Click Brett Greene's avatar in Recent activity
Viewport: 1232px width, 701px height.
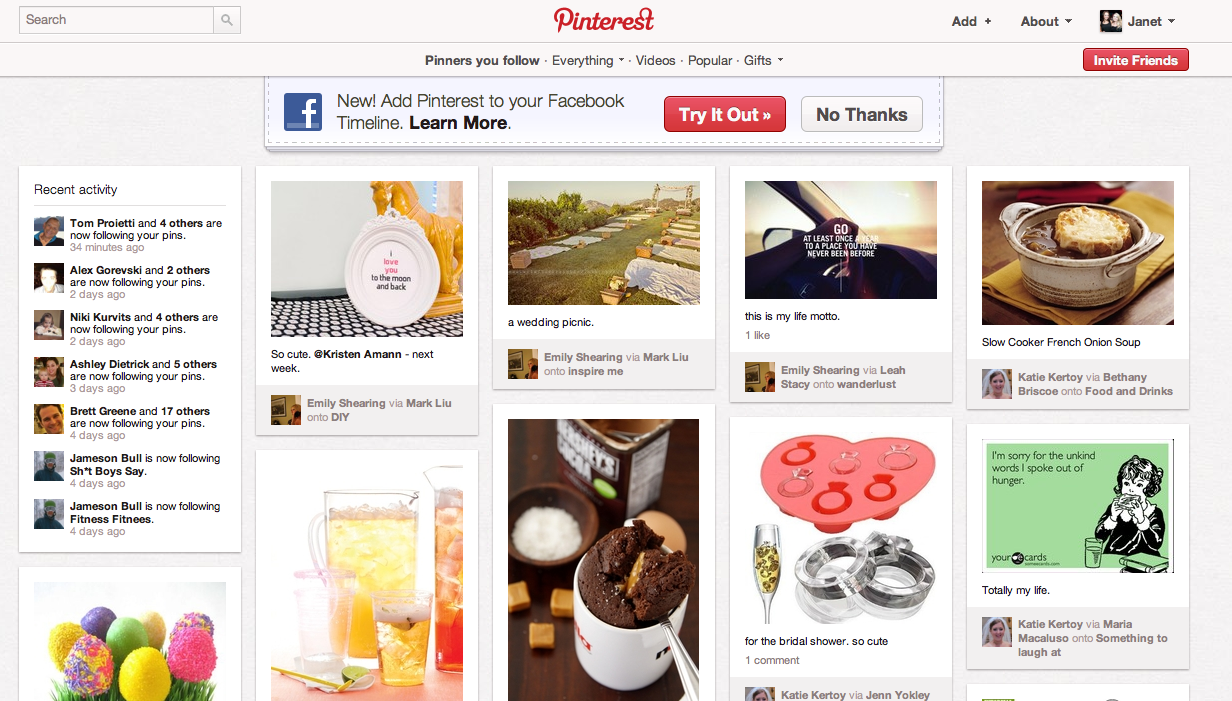pyautogui.click(x=49, y=419)
